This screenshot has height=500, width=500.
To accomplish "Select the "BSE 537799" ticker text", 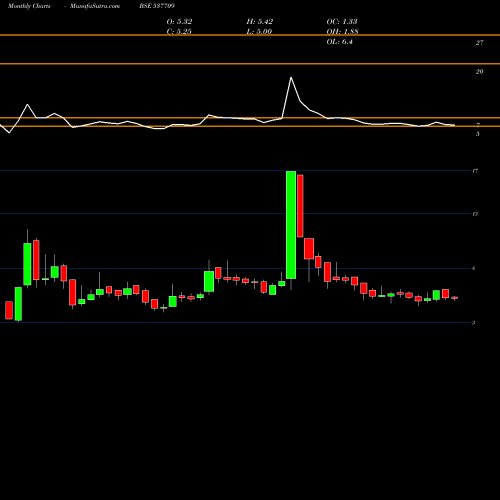I will point(157,6).
